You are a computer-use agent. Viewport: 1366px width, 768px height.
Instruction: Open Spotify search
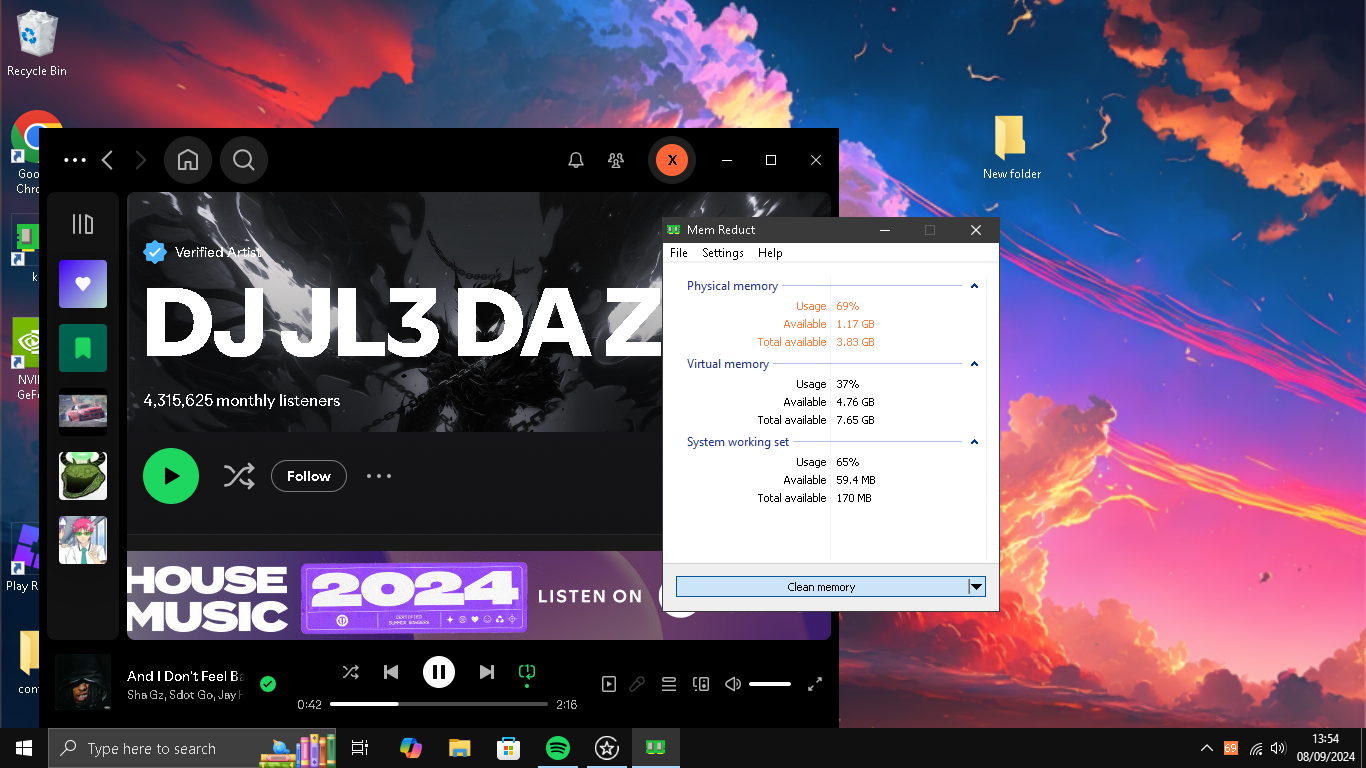(x=243, y=160)
